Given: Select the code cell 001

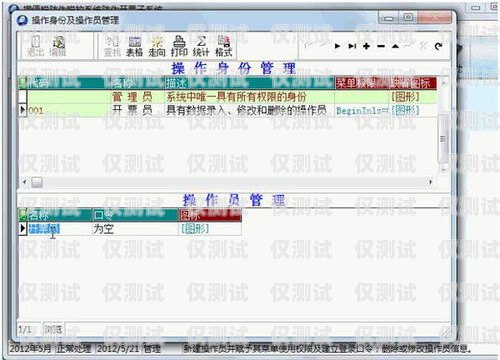Looking at the screenshot, I should click(69, 110).
